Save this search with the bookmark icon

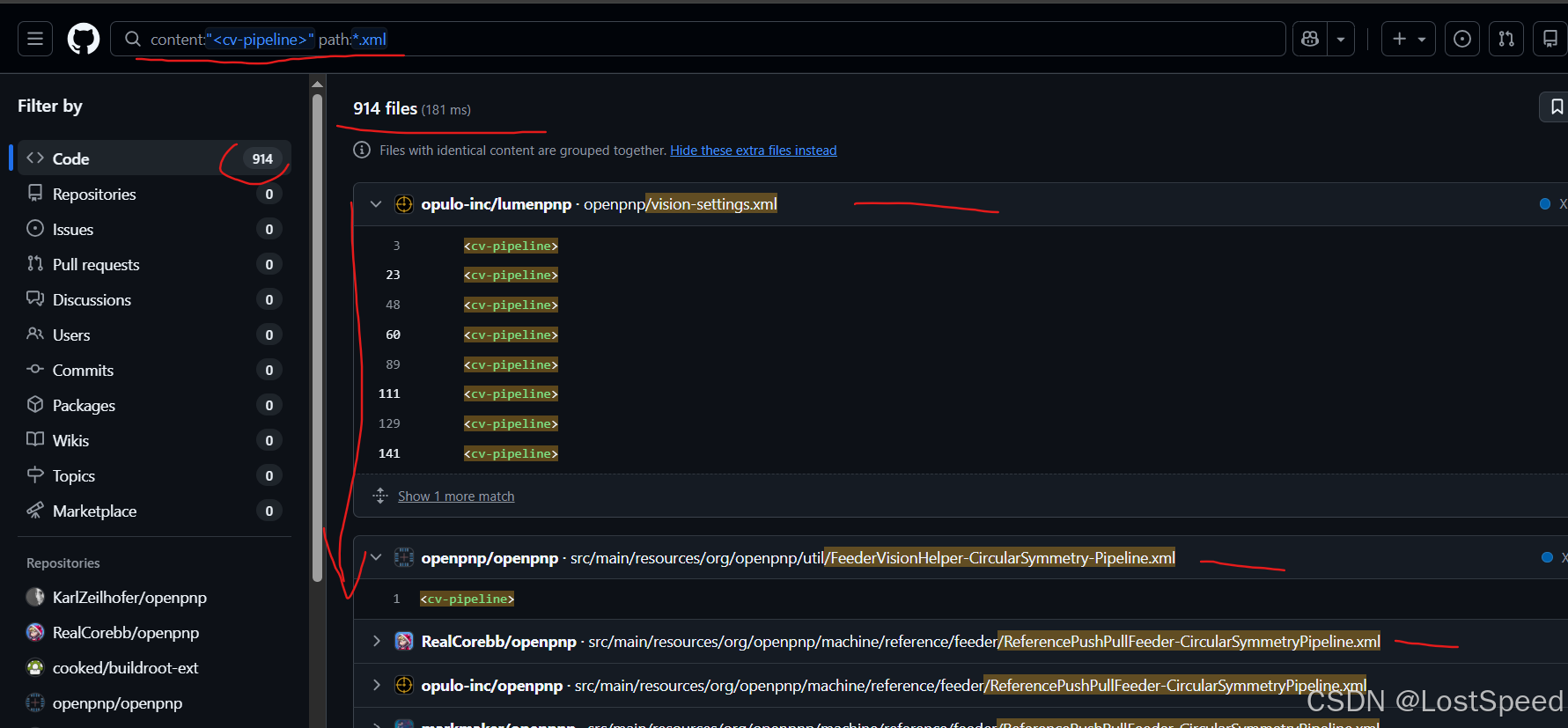coord(1556,107)
